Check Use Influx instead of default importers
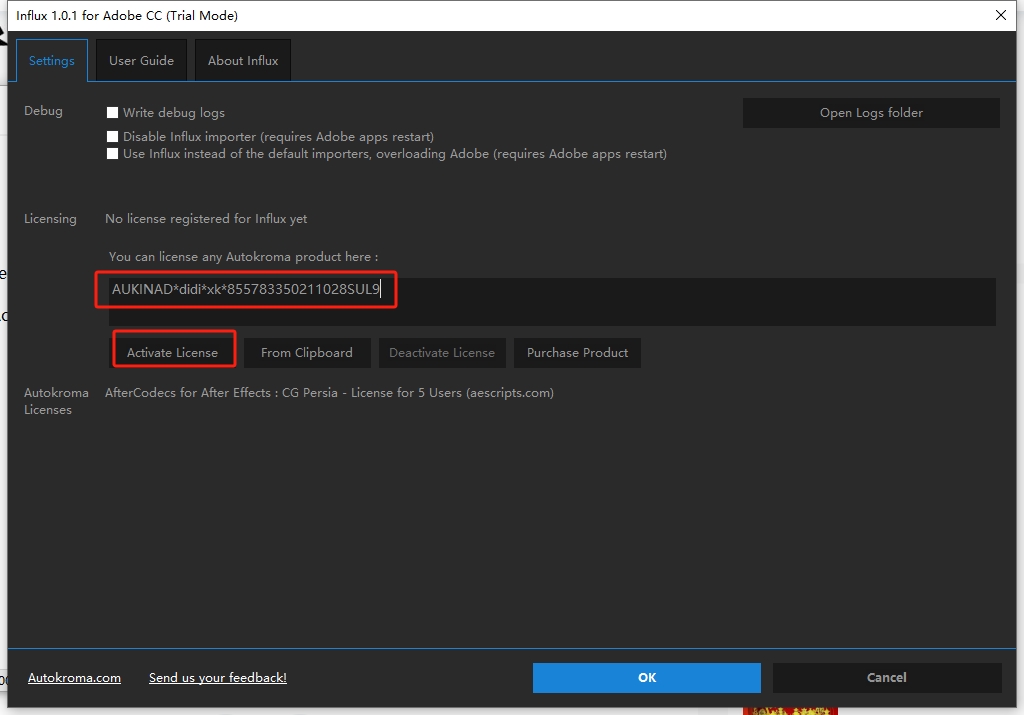 pyautogui.click(x=112, y=154)
